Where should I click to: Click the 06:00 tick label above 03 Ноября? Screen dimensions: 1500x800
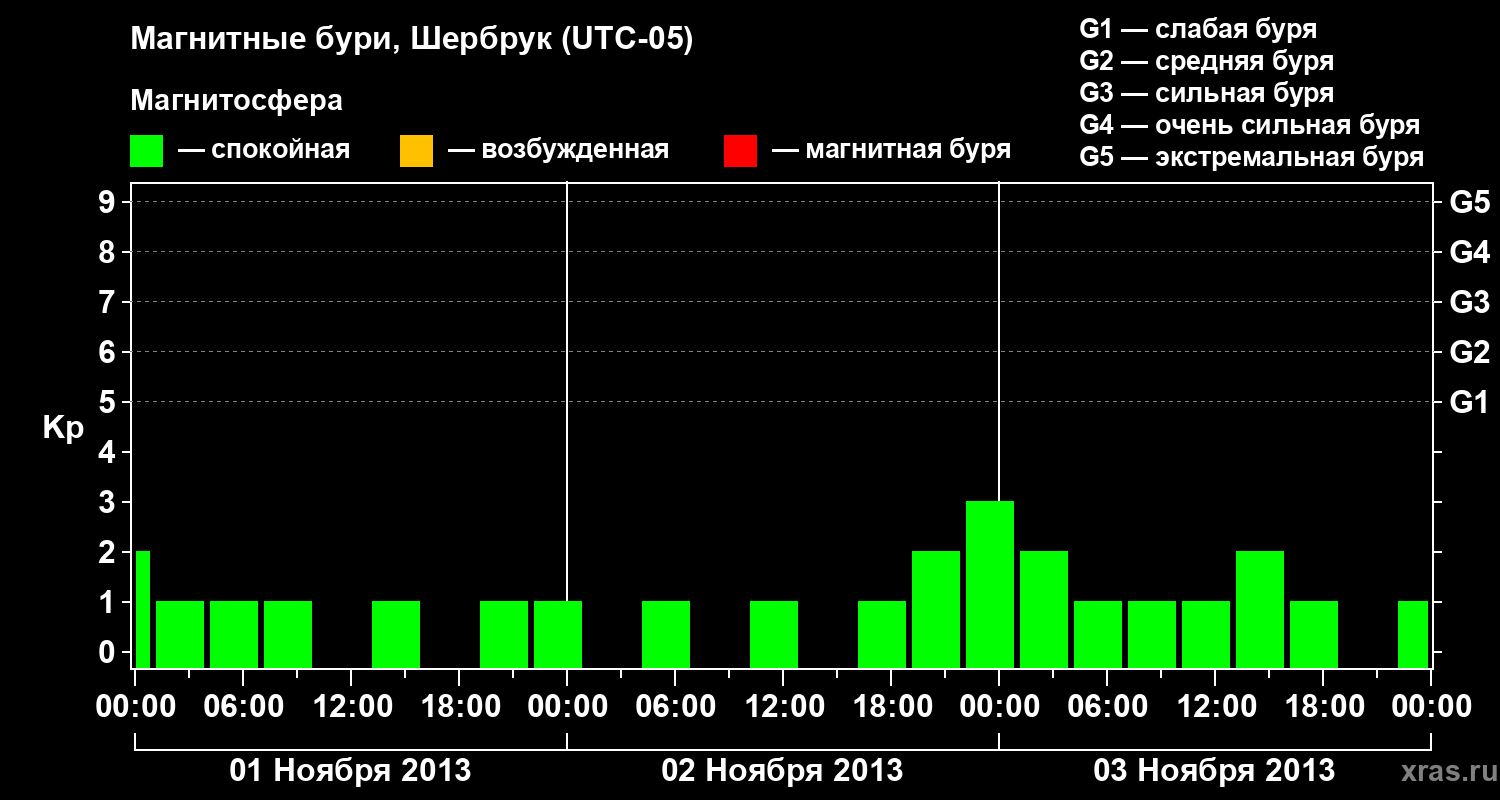[1107, 706]
